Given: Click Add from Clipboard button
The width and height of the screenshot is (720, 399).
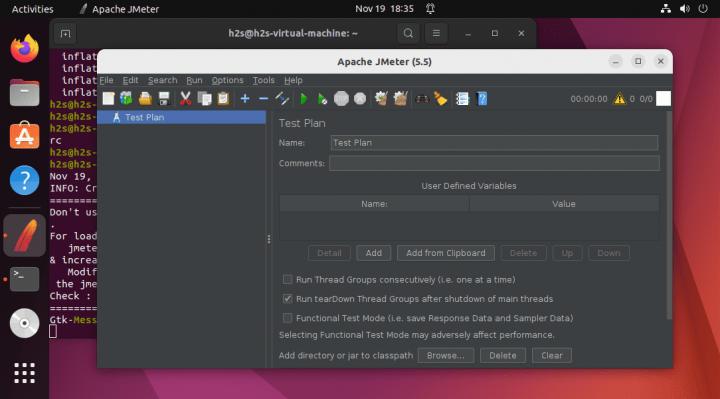Looking at the screenshot, I should [445, 253].
